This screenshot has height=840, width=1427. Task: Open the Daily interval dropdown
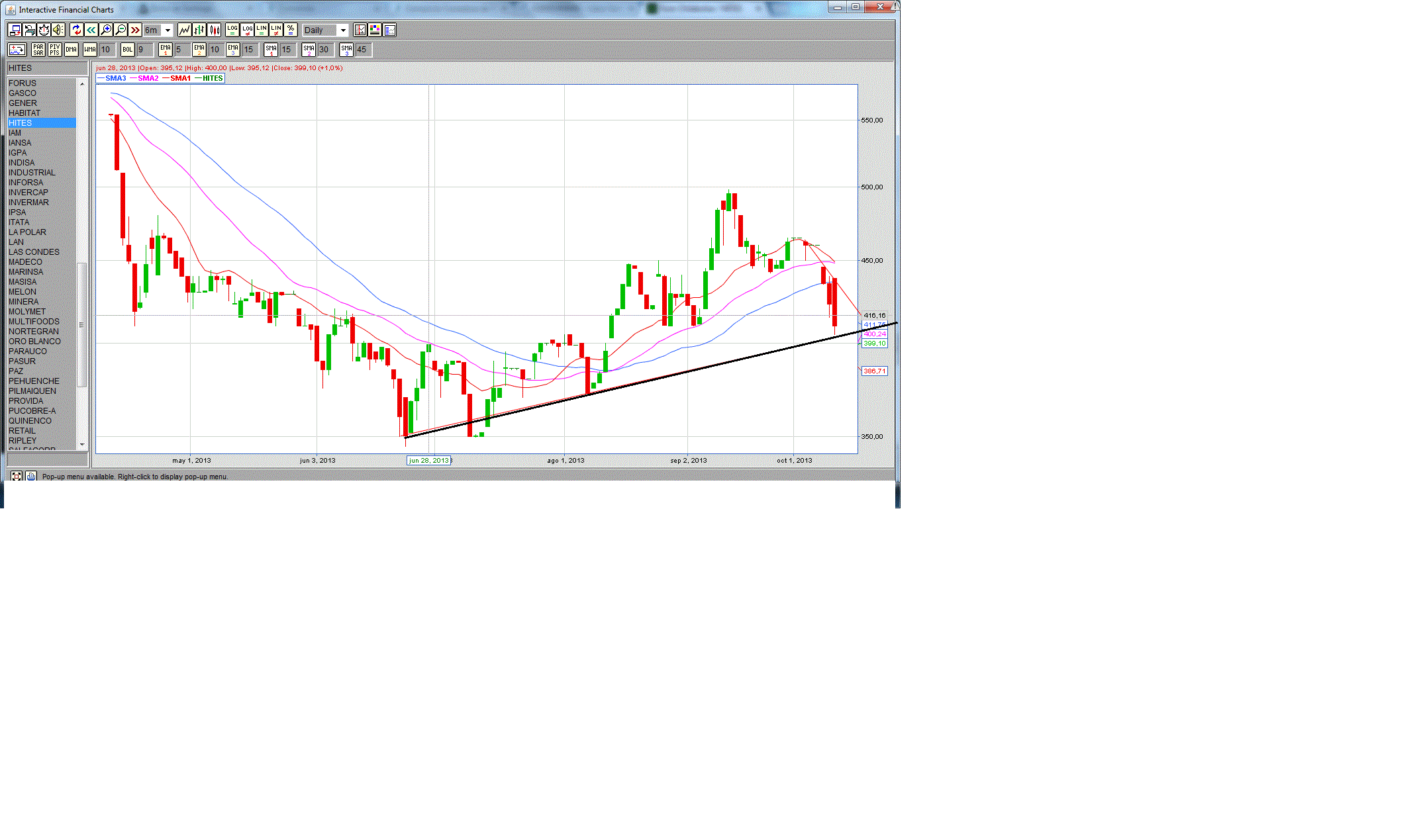click(x=343, y=30)
